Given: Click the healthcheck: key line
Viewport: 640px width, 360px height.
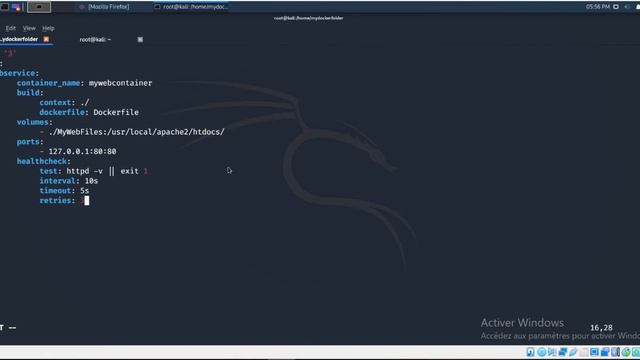Looking at the screenshot, I should pos(43,161).
